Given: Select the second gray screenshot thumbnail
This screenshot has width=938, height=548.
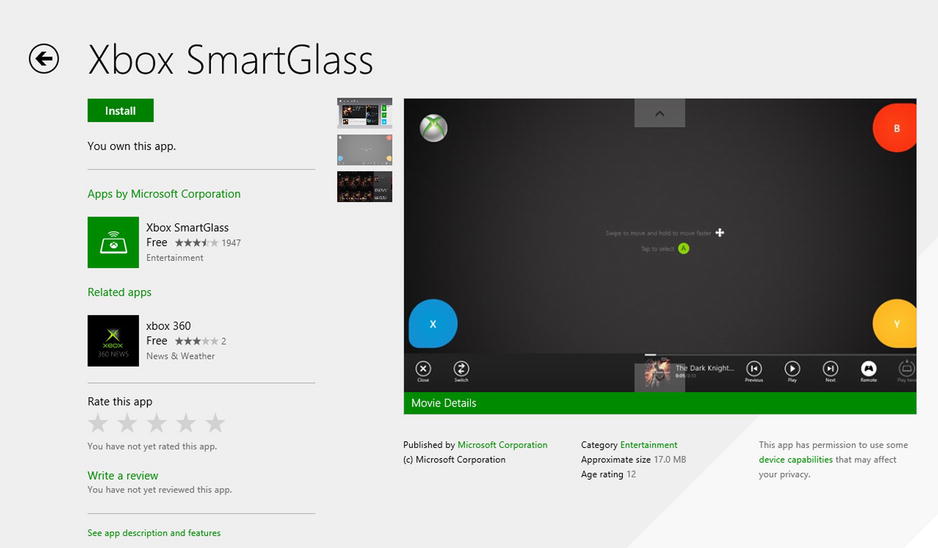Looking at the screenshot, I should click(364, 150).
